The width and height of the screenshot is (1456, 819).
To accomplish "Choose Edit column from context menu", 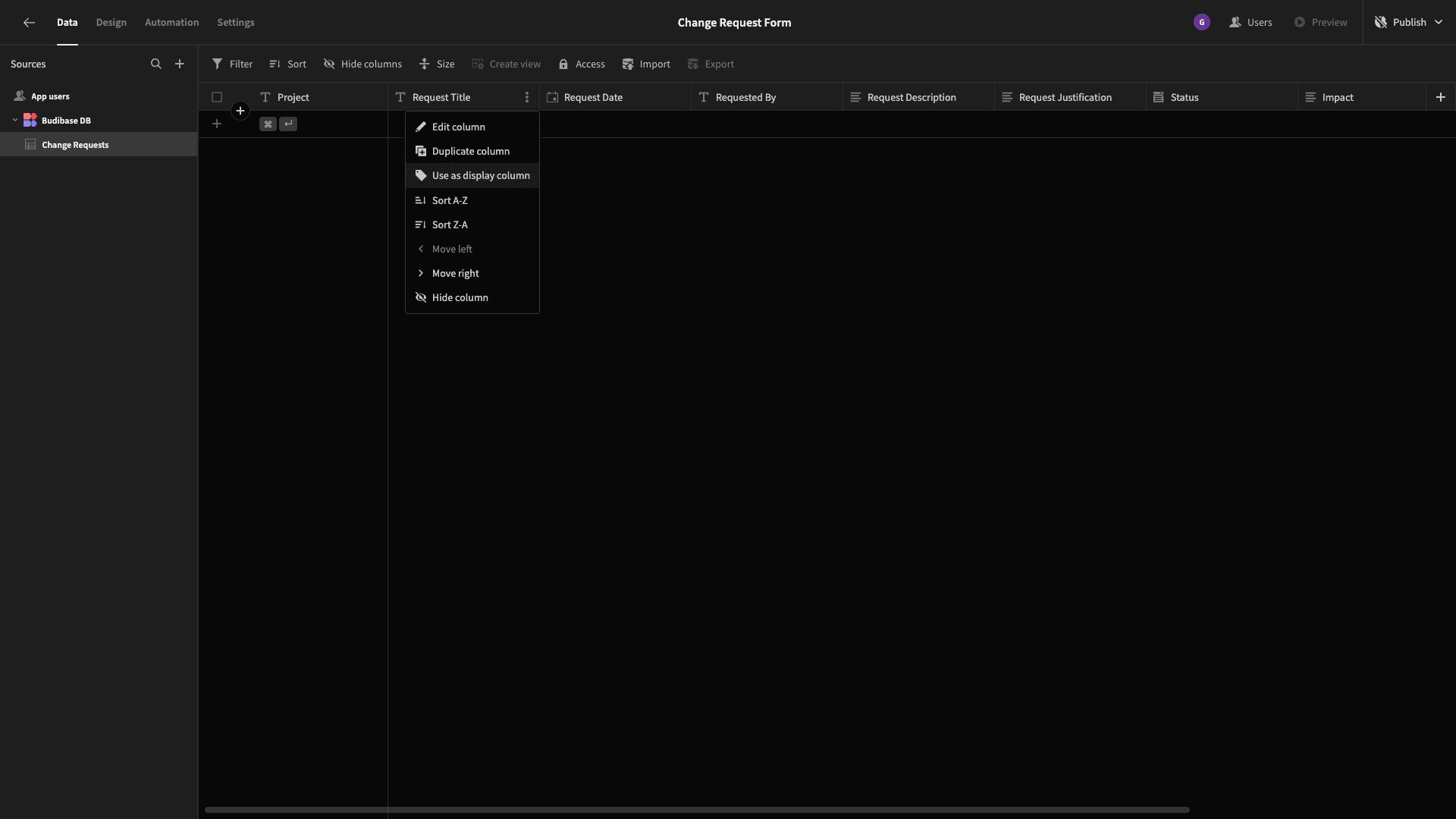I will (x=472, y=127).
